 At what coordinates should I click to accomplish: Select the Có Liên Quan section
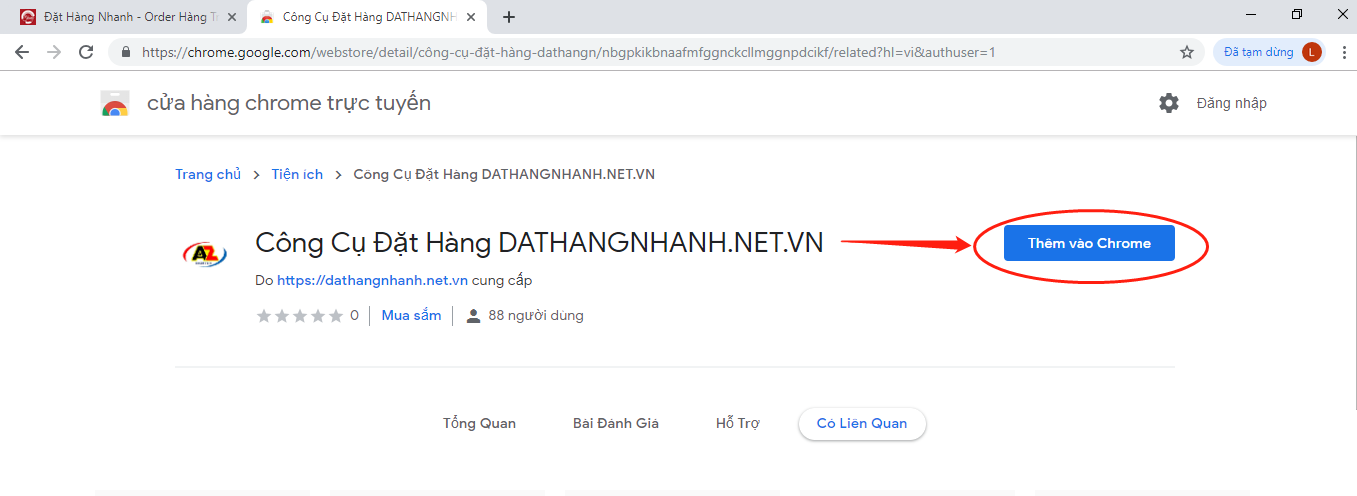862,423
